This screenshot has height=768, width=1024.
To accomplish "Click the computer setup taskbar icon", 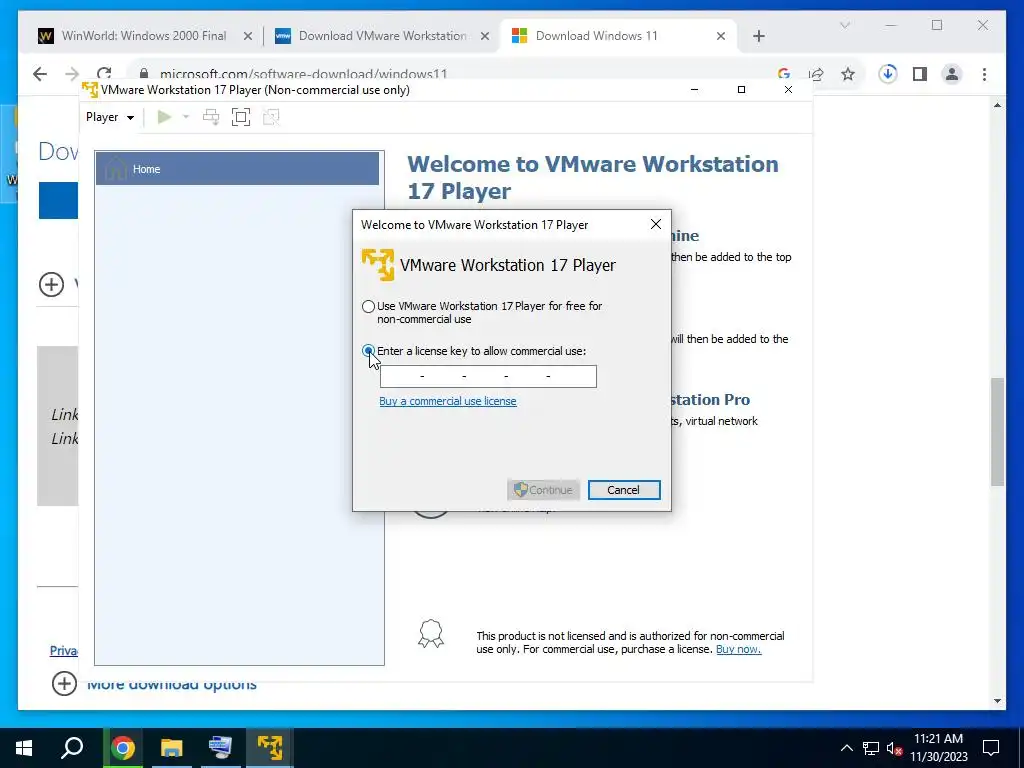I will tap(220, 748).
